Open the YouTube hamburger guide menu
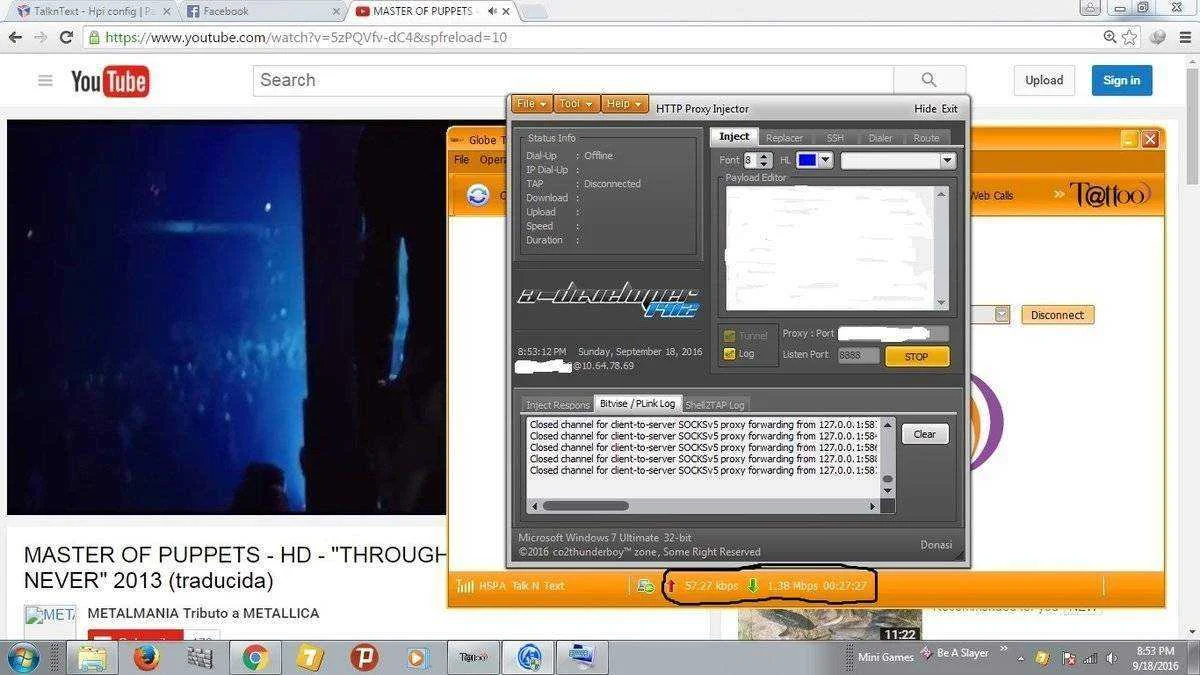This screenshot has height=675, width=1200. click(45, 81)
